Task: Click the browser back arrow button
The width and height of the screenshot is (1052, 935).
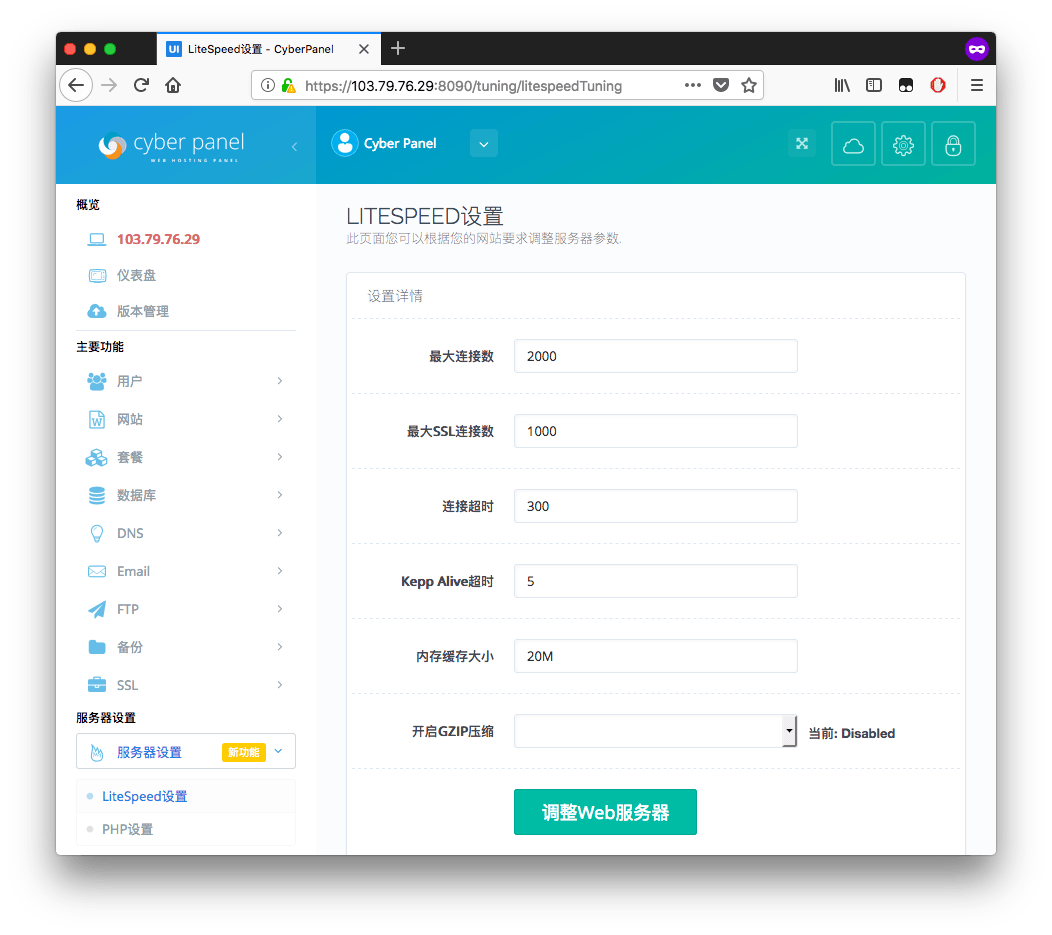Action: point(76,85)
